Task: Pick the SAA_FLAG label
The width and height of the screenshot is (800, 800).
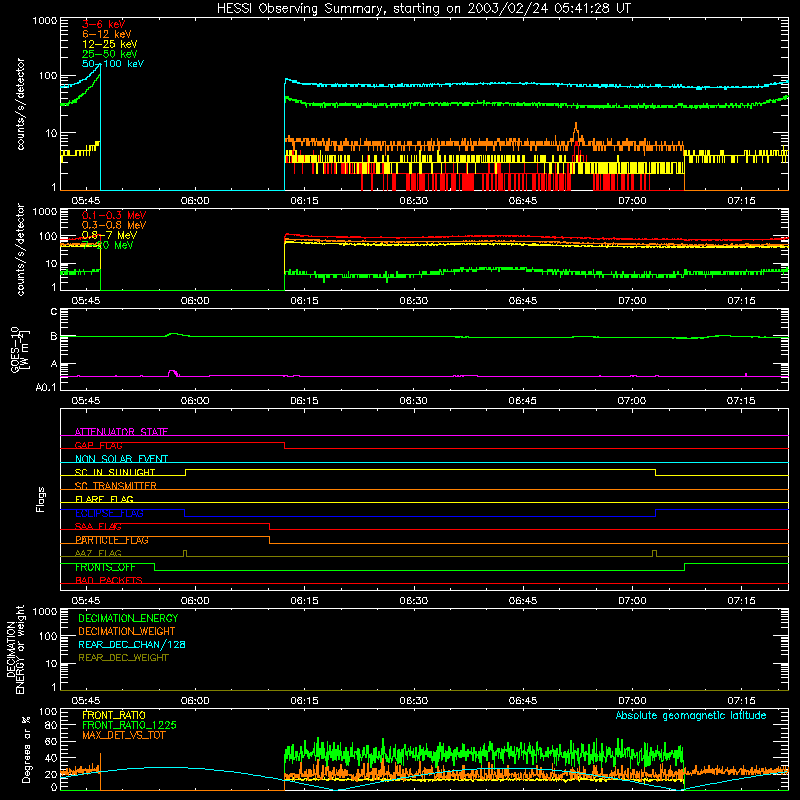Action: [98, 526]
